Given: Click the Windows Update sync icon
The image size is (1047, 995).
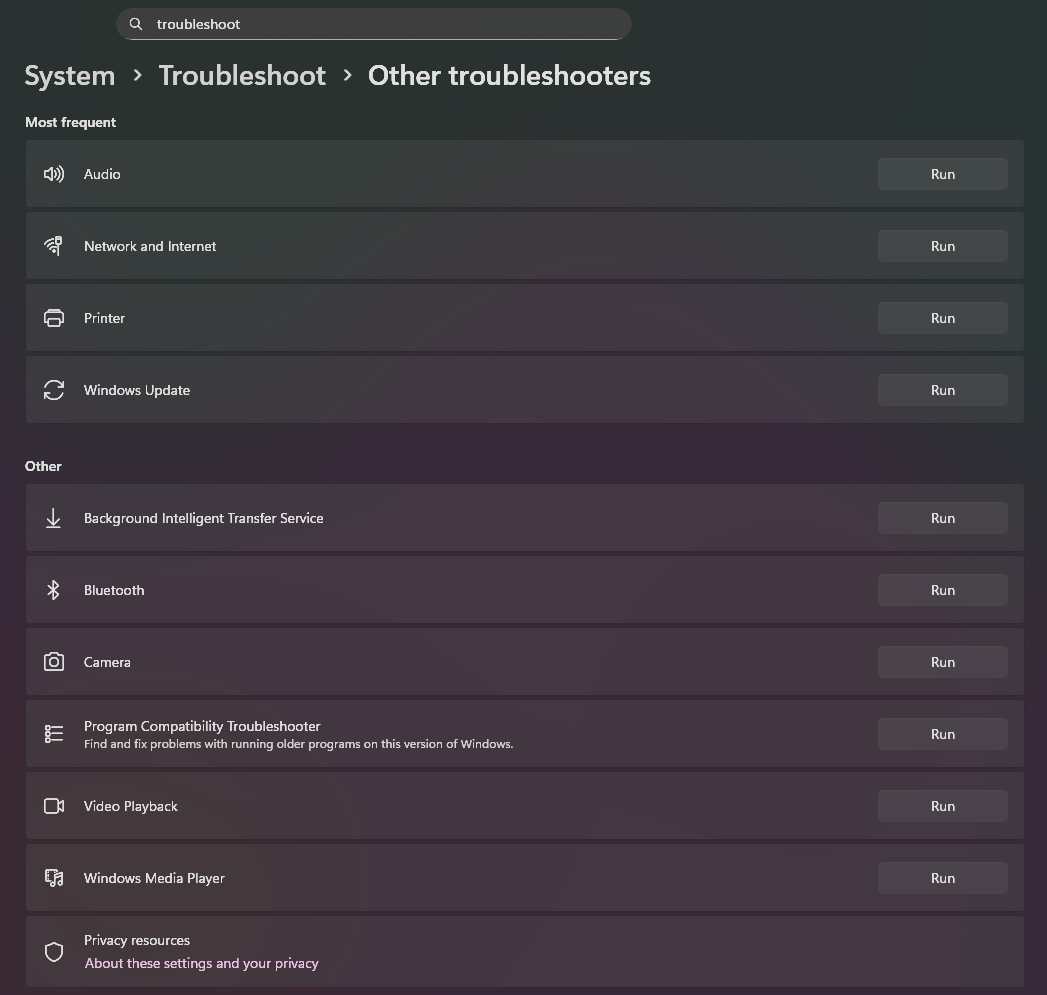Looking at the screenshot, I should pos(54,390).
